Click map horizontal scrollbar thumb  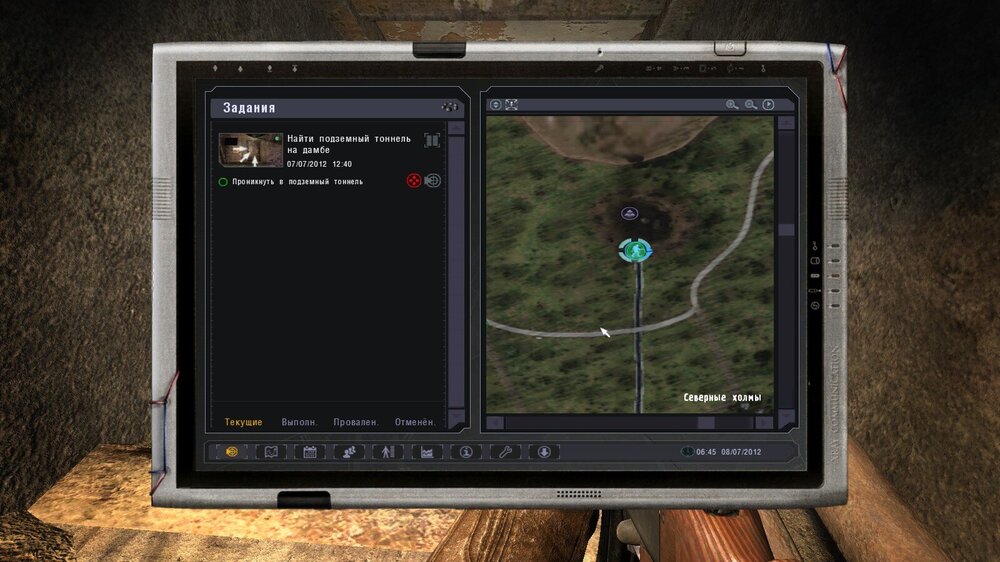pos(705,422)
